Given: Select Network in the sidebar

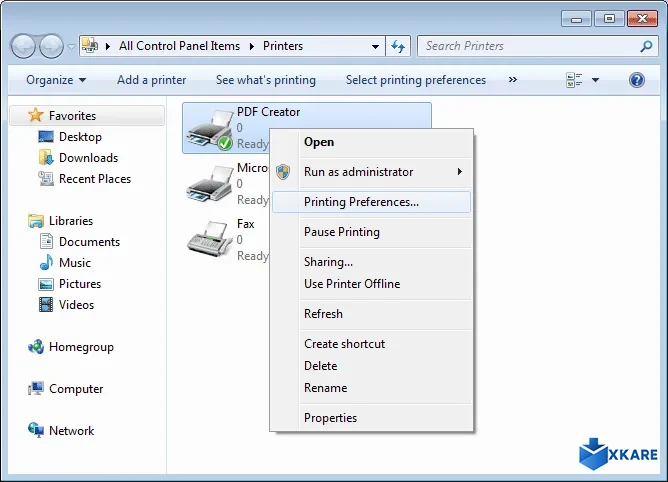Looking at the screenshot, I should point(71,430).
